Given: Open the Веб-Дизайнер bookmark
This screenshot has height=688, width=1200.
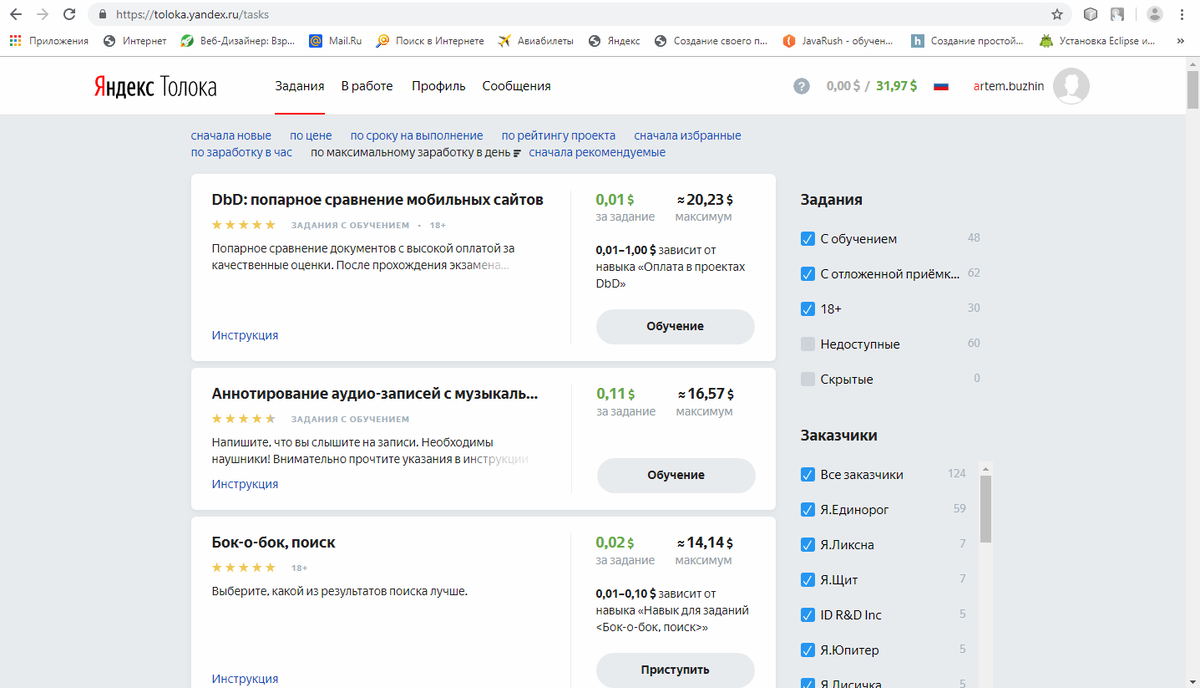Looking at the screenshot, I should pos(238,41).
